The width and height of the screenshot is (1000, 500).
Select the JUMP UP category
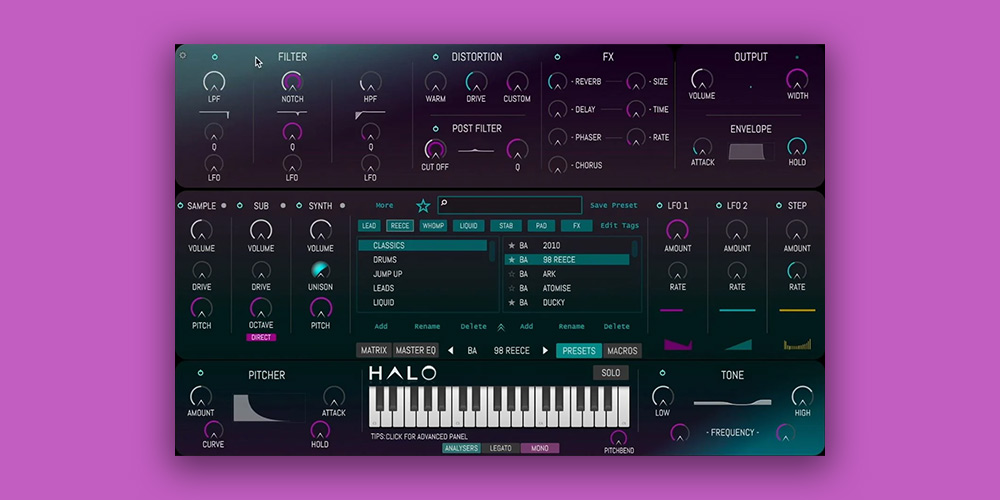click(x=423, y=274)
